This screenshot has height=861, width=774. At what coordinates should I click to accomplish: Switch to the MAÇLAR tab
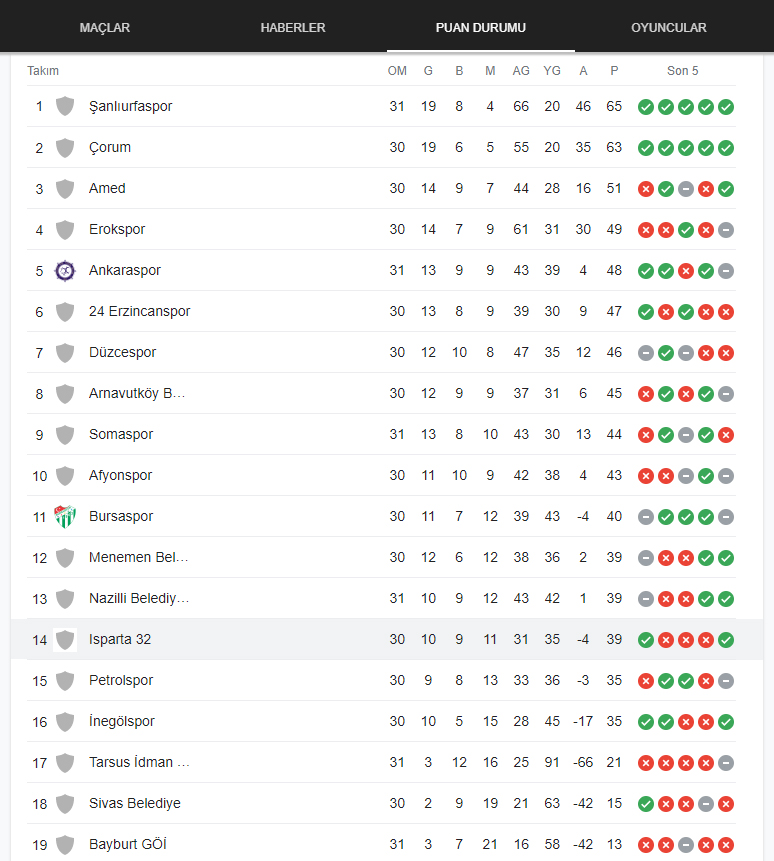point(105,27)
